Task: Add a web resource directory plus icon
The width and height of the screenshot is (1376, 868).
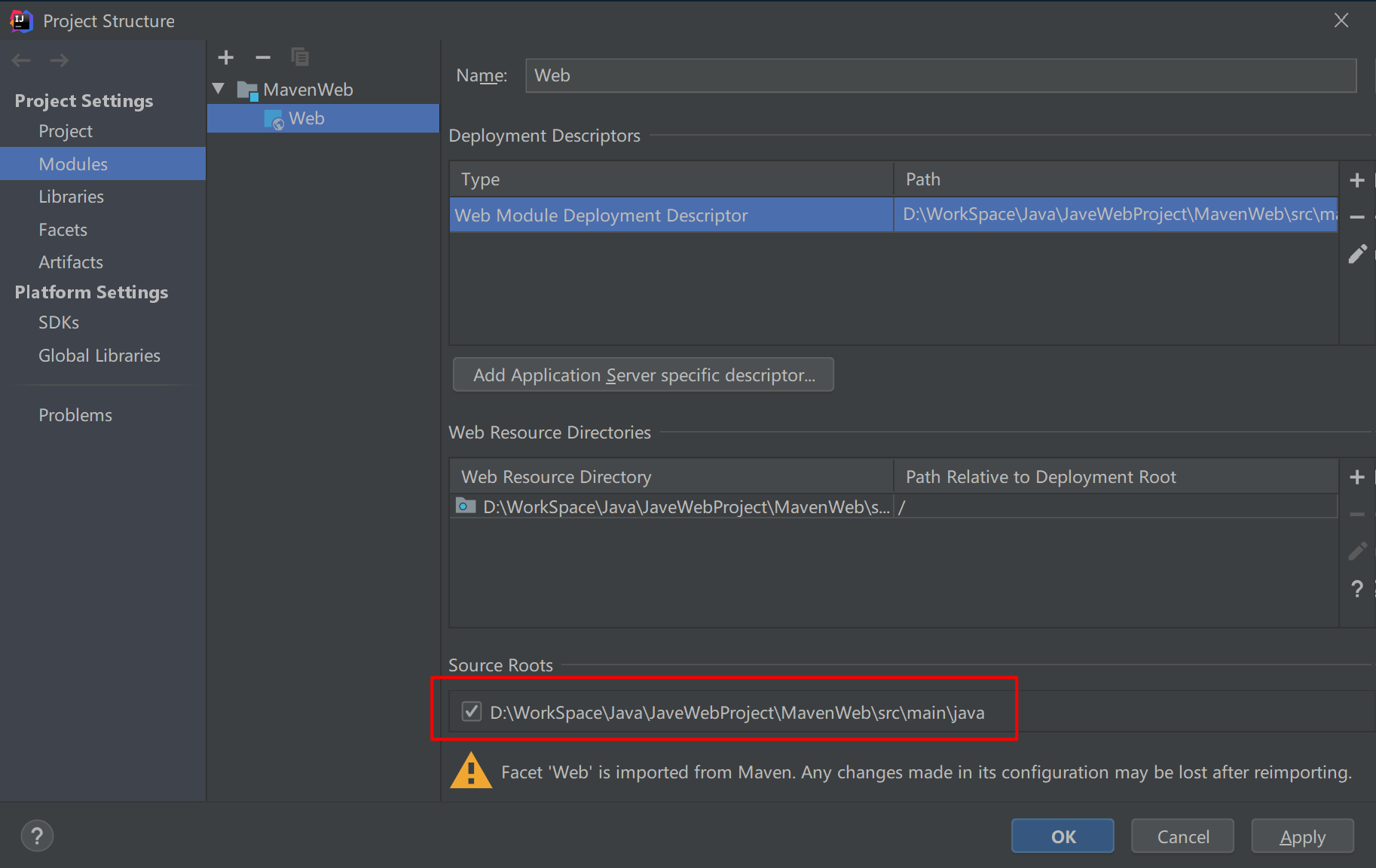Action: tap(1357, 477)
